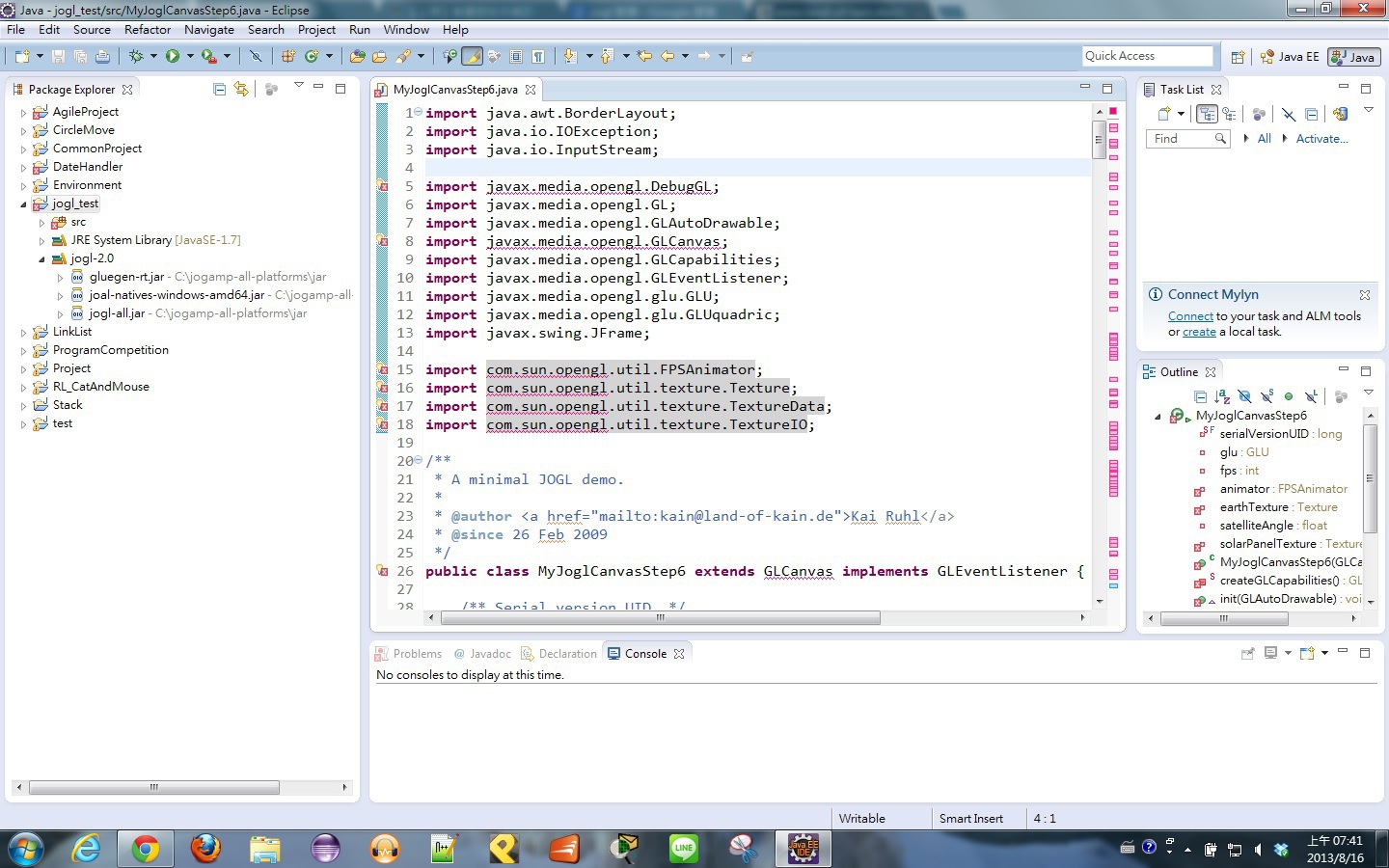This screenshot has width=1389, height=868.
Task: Click the Link with Editor icon
Action: click(x=241, y=89)
